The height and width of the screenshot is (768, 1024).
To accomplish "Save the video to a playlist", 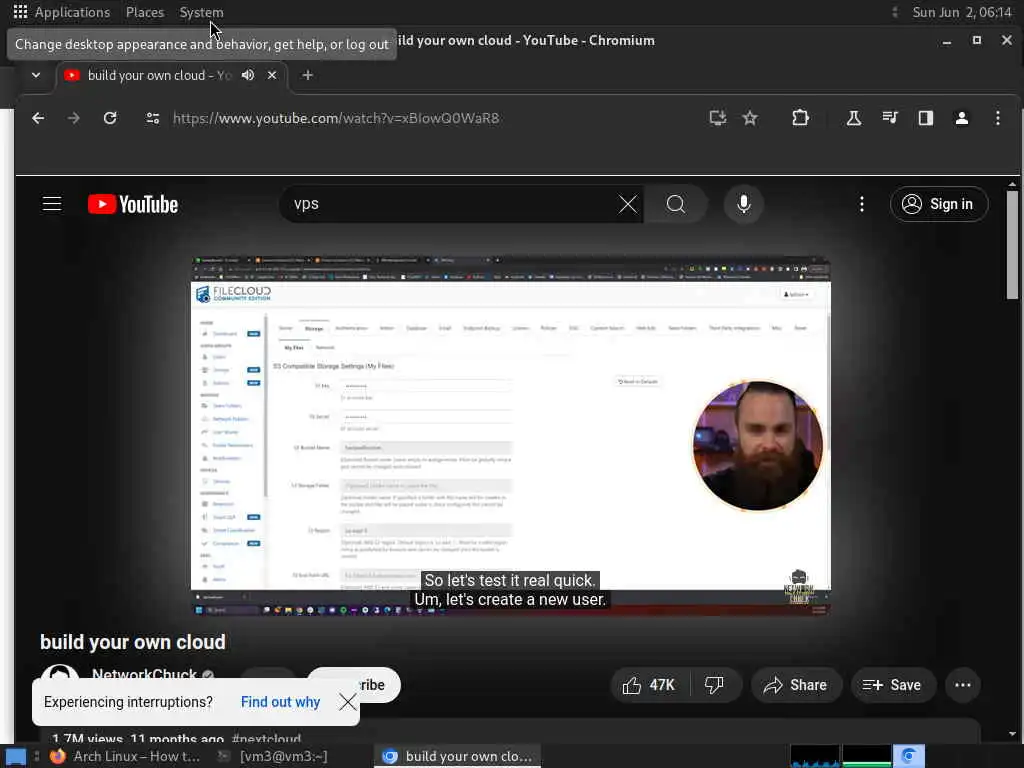I will click(x=892, y=685).
